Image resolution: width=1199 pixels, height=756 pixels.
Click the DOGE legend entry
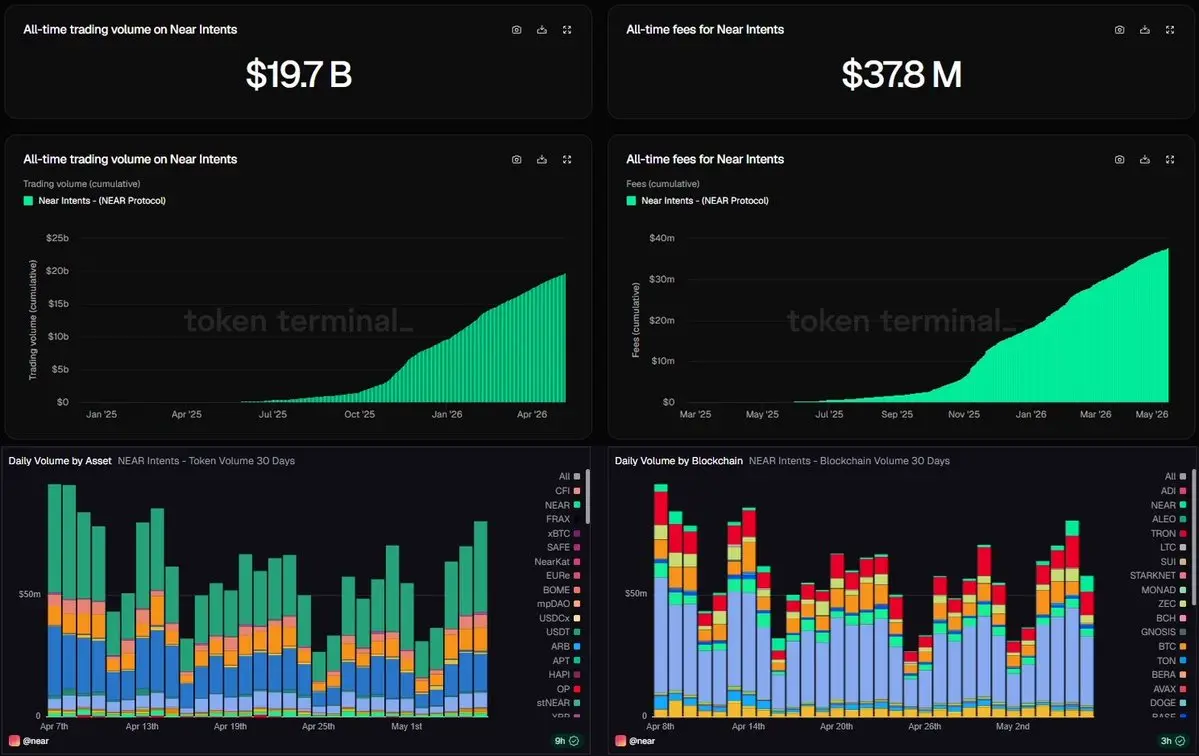[x=1168, y=703]
